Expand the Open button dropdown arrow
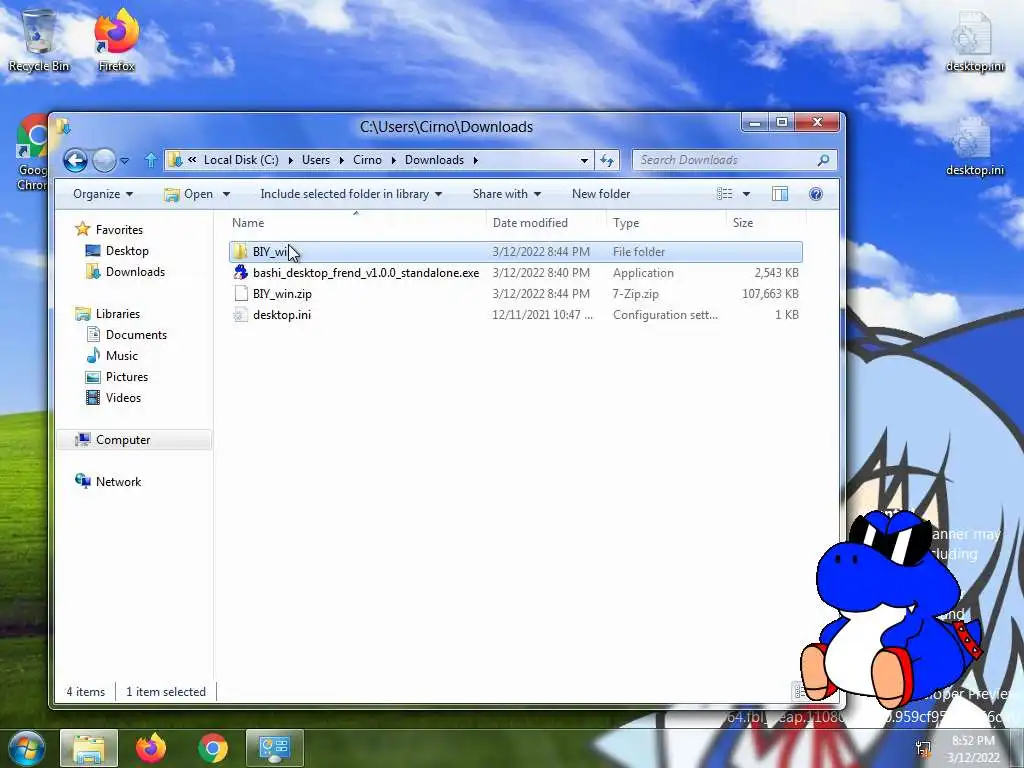Screen dimensions: 1024x768 pyautogui.click(x=226, y=194)
